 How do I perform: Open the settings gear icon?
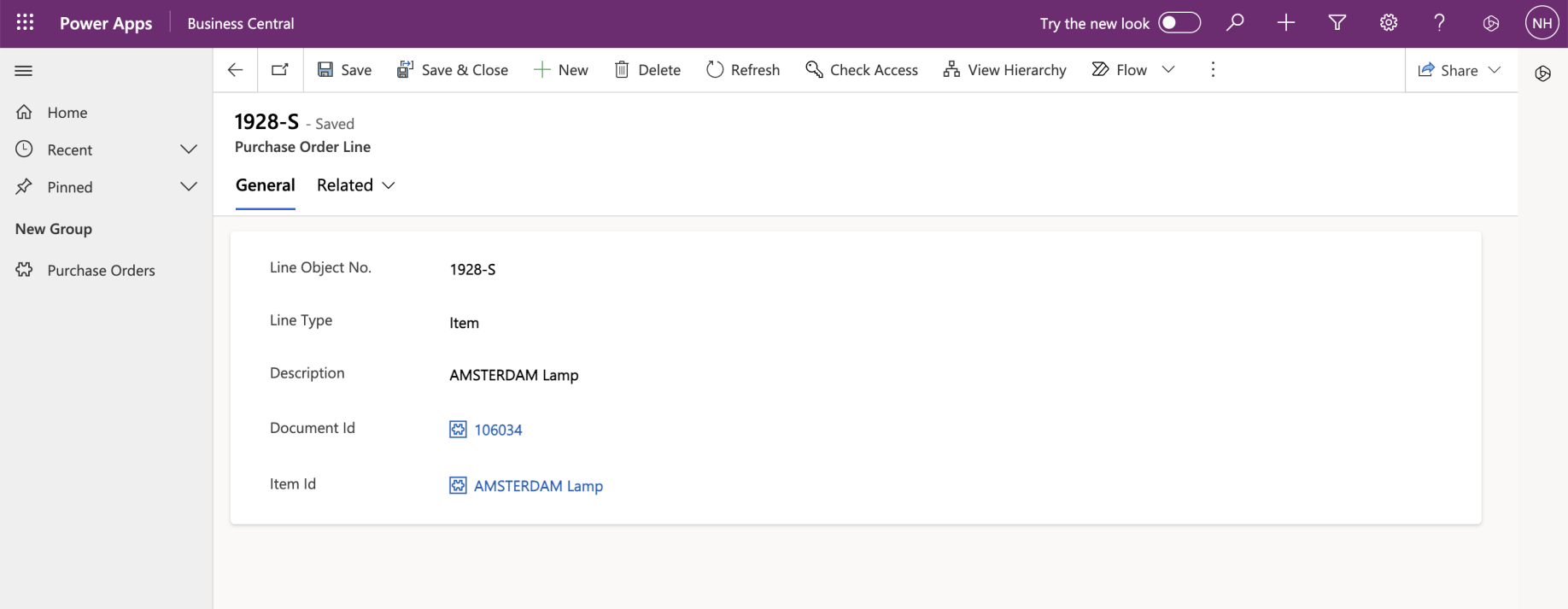tap(1389, 23)
